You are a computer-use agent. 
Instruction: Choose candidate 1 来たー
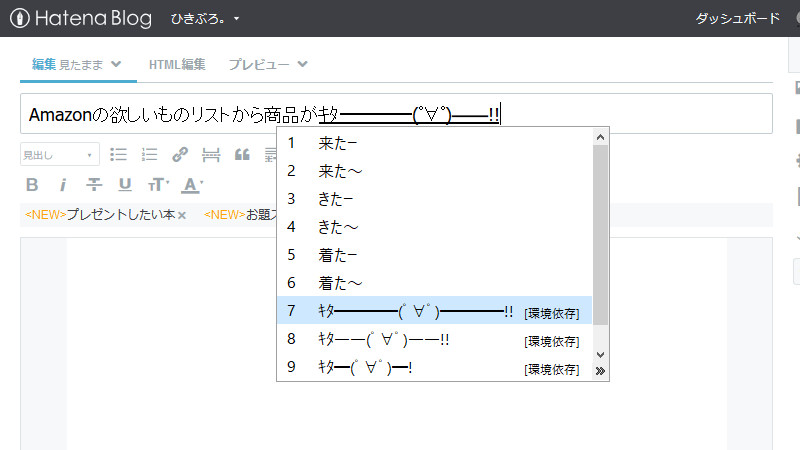click(x=434, y=143)
